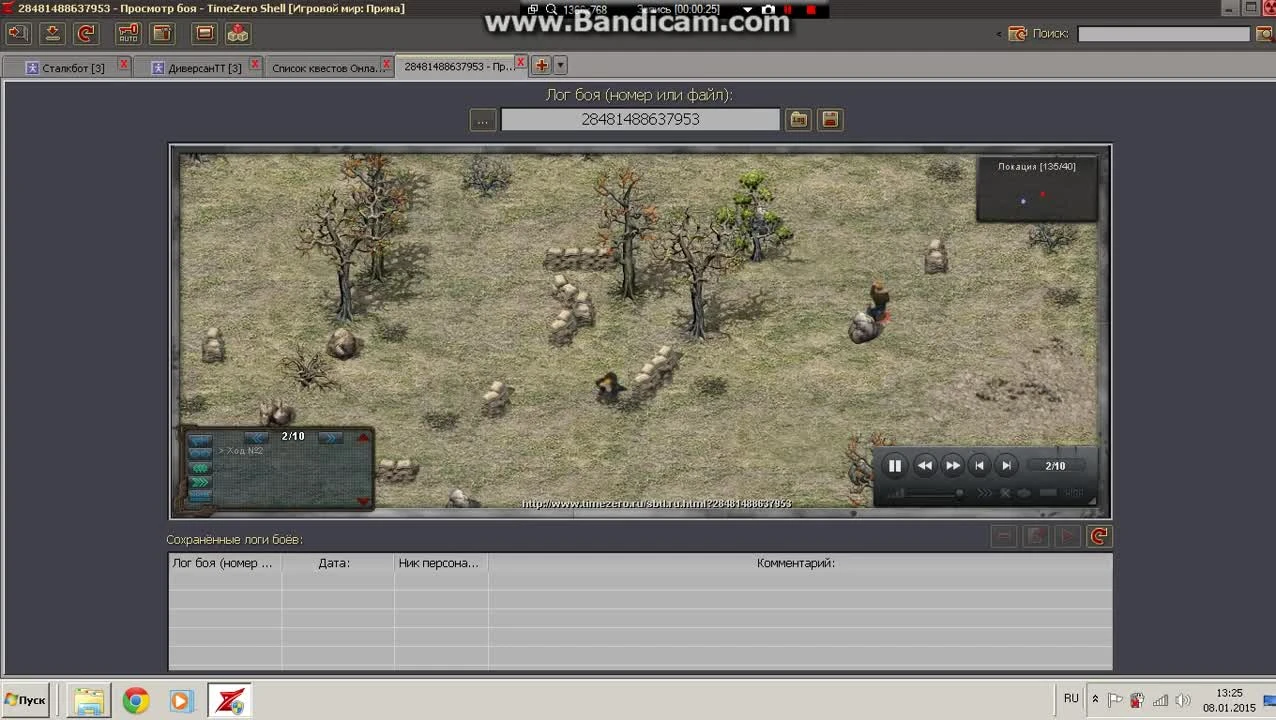
Task: Add a new tab with plus button
Action: 542,66
